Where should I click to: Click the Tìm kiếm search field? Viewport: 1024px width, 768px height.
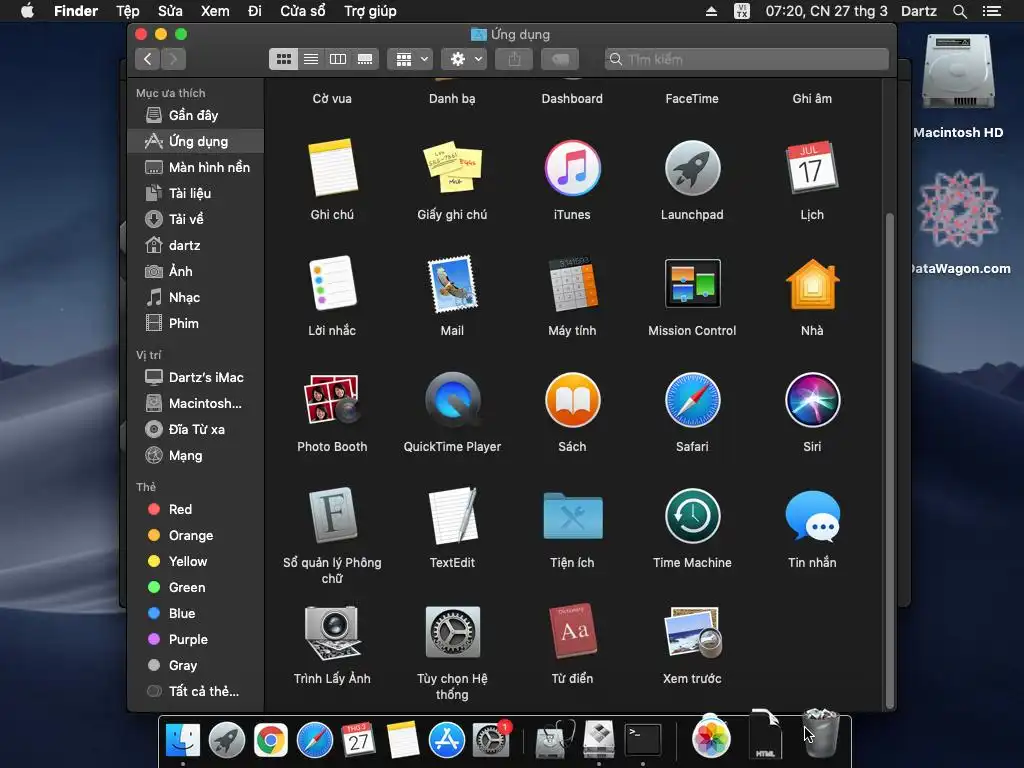746,59
